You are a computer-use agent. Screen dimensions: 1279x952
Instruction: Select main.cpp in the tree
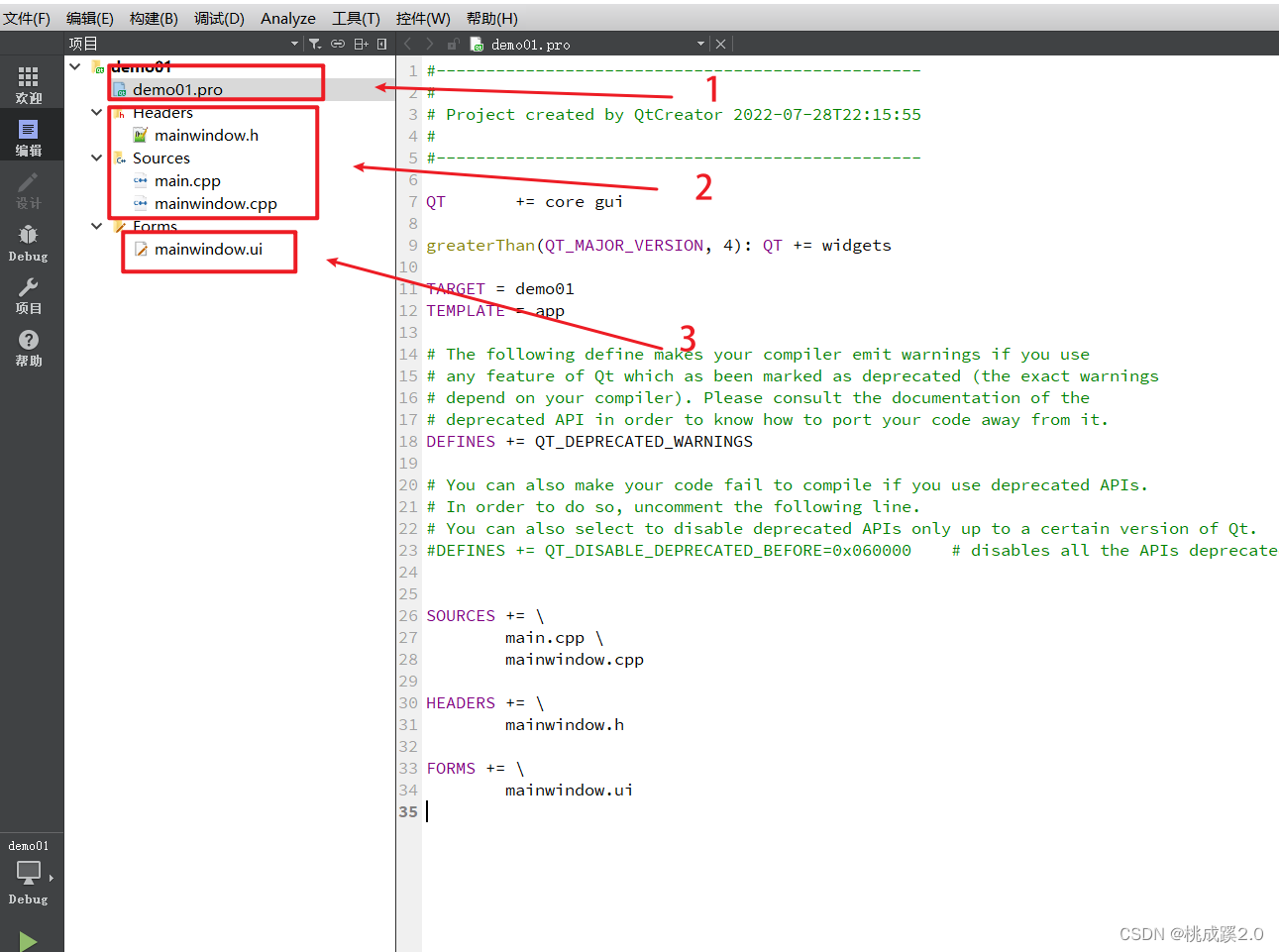pos(187,180)
